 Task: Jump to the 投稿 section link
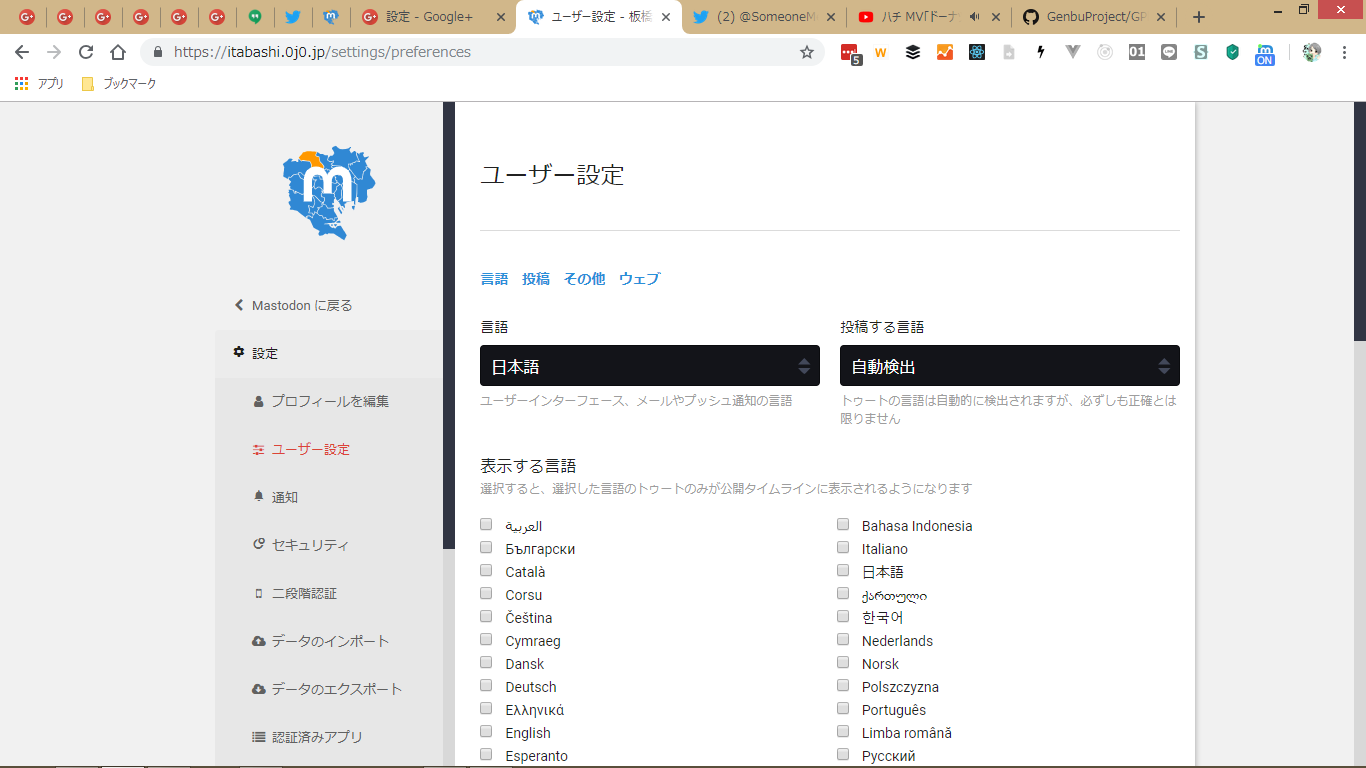point(536,279)
